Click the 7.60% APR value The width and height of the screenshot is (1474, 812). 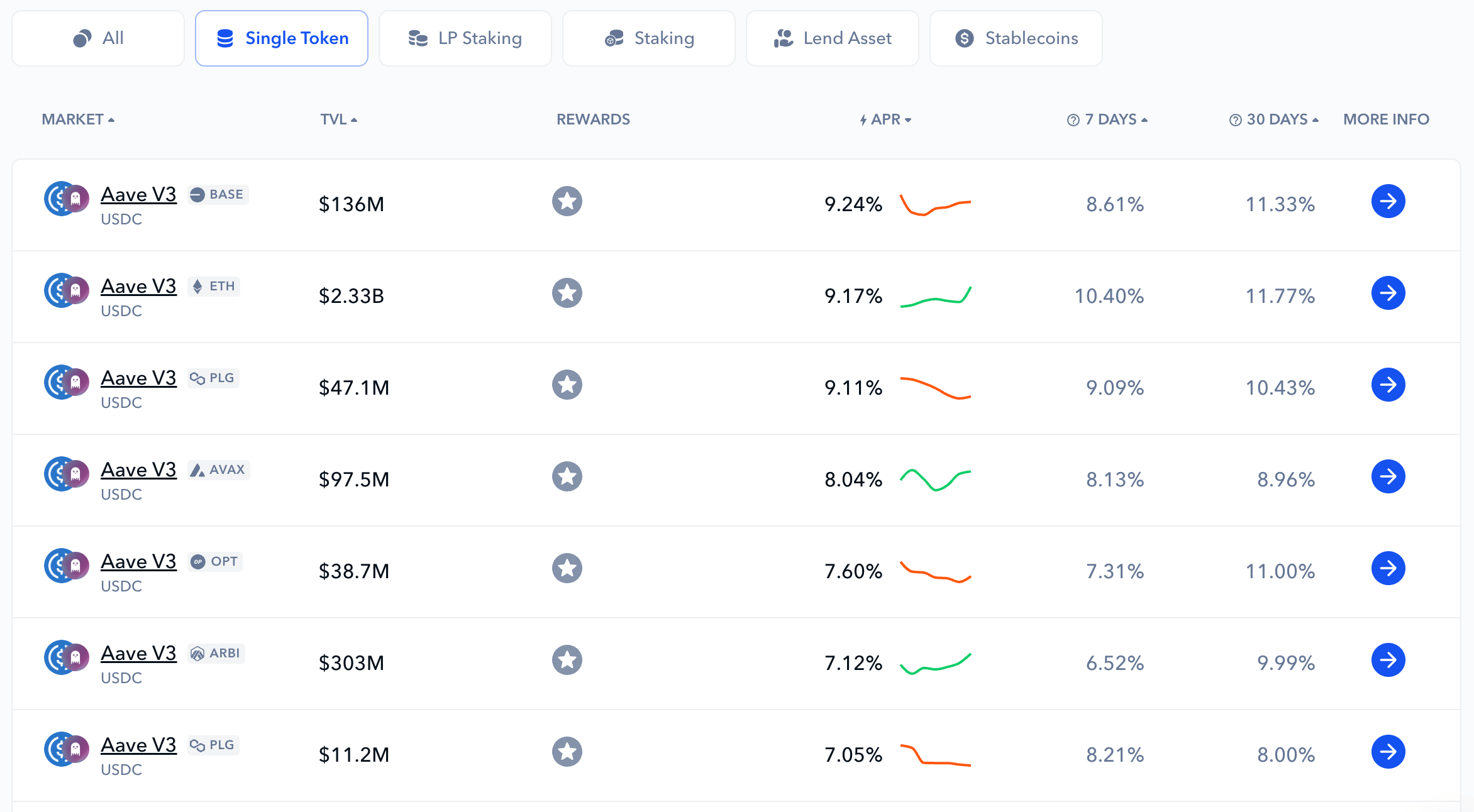[x=853, y=571]
